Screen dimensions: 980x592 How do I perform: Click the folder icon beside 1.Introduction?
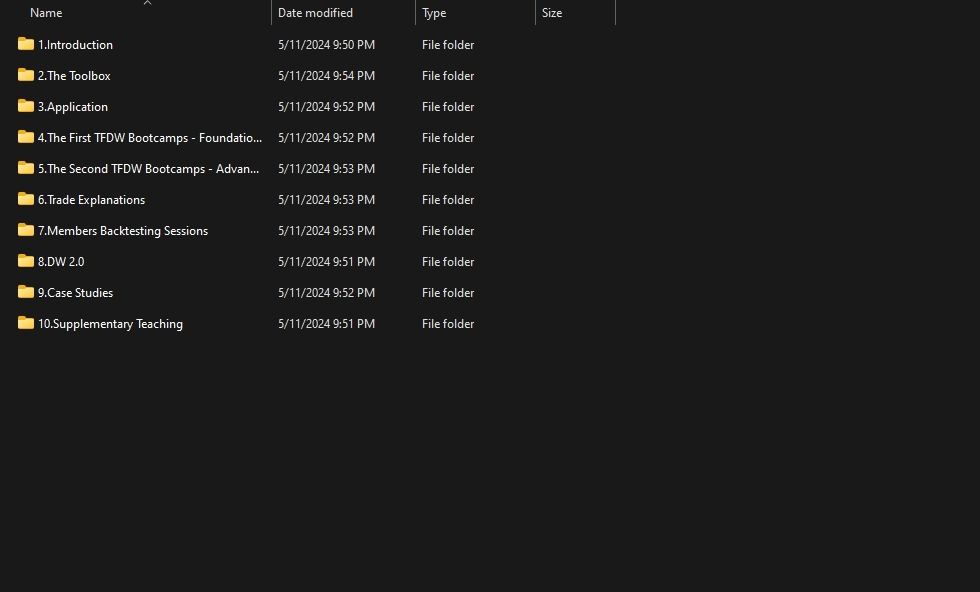point(26,44)
